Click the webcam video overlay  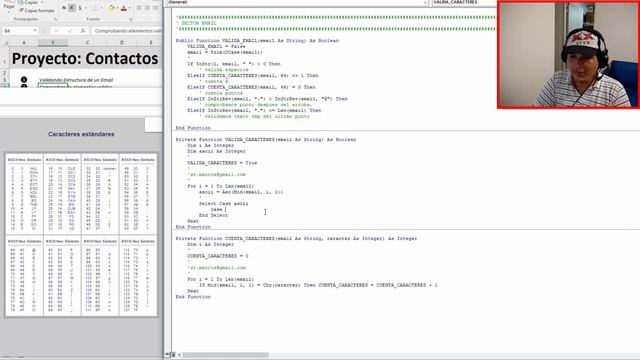pyautogui.click(x=568, y=54)
